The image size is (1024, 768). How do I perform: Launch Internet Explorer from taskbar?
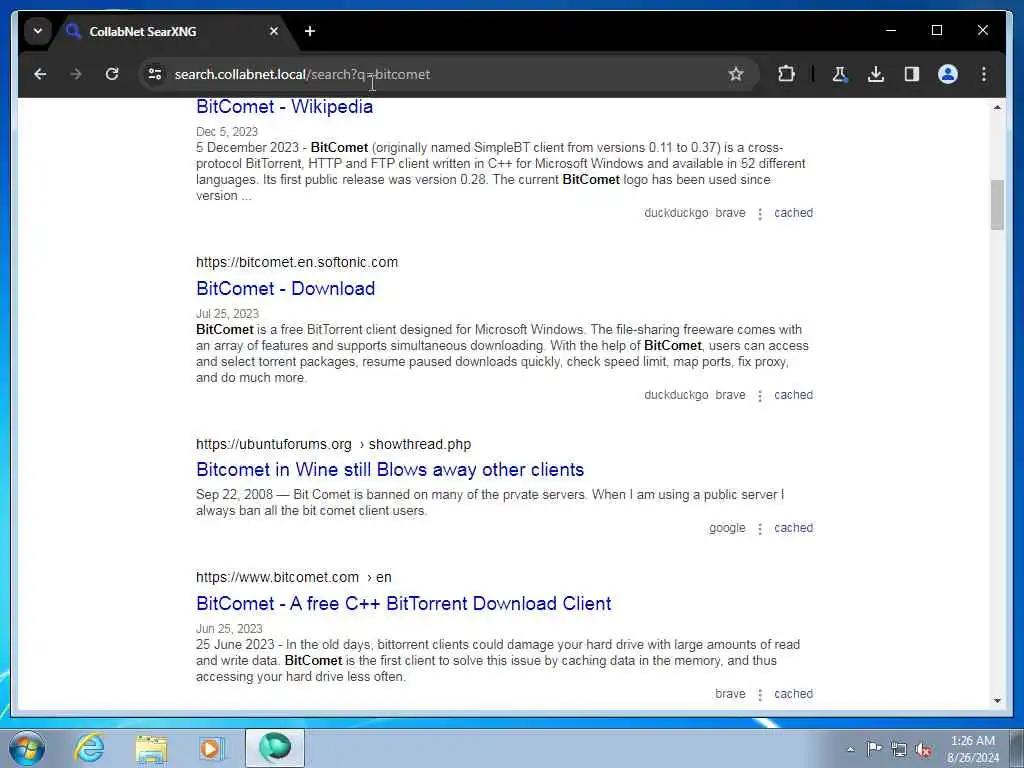click(x=89, y=748)
